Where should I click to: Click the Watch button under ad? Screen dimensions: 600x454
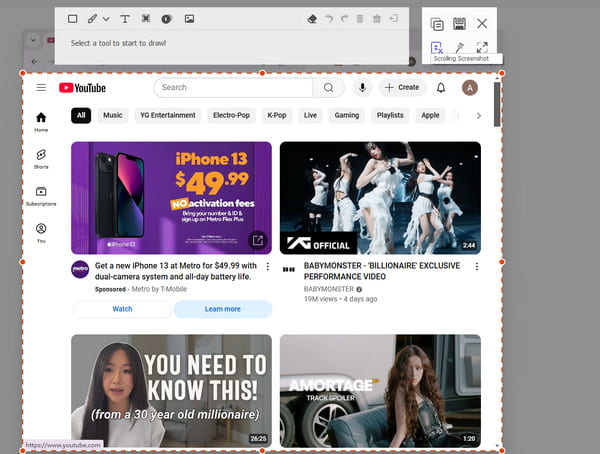click(122, 309)
